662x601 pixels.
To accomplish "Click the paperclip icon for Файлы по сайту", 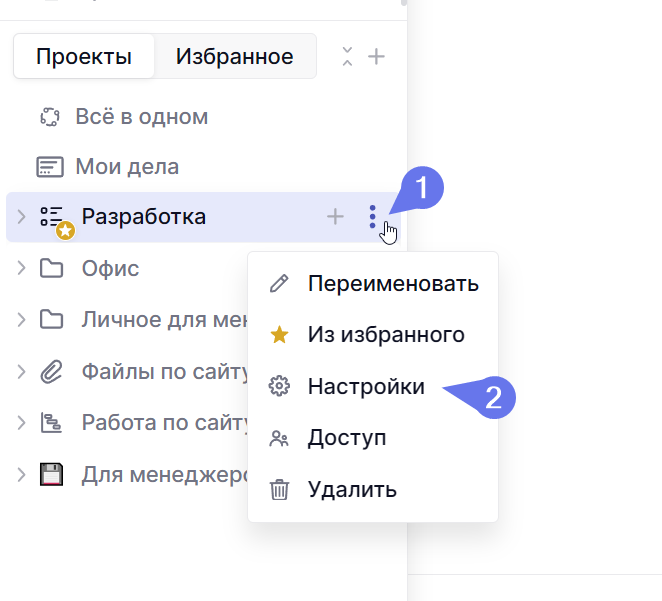I will (x=51, y=372).
